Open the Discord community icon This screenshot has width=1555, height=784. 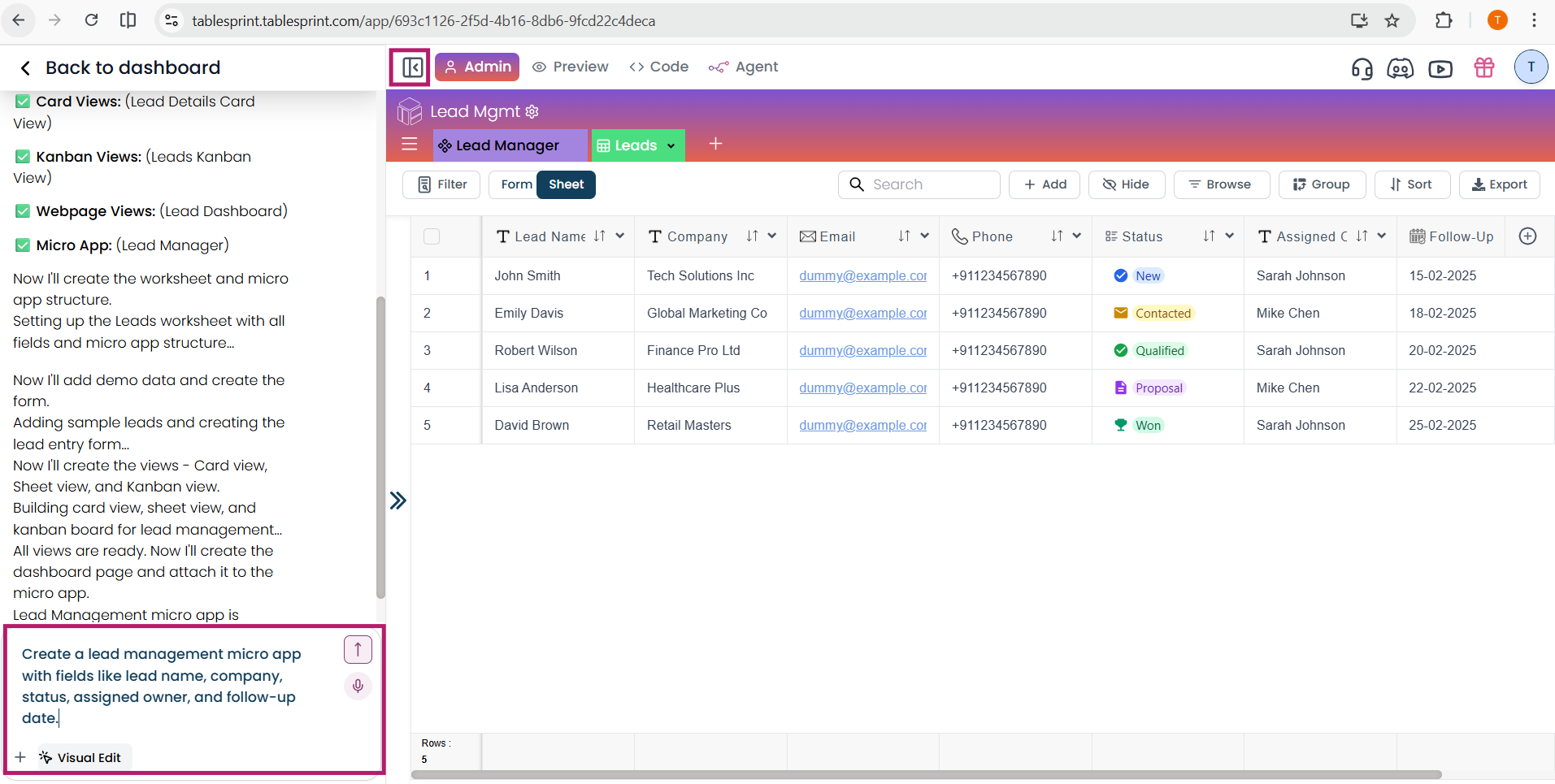tap(1400, 68)
